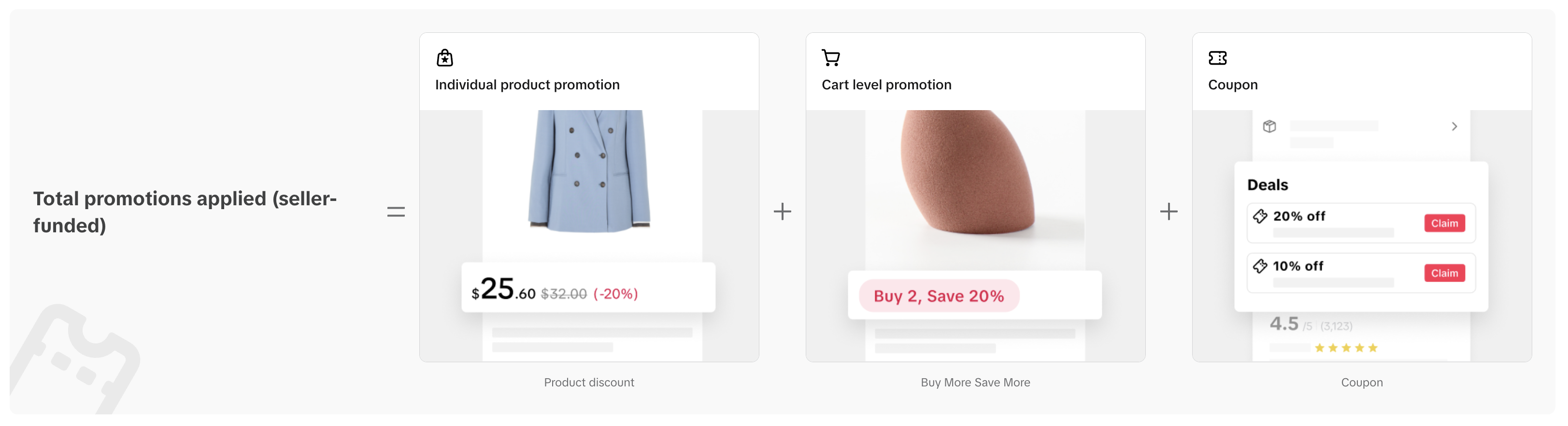Click the plus sign after product promotion card
This screenshot has width=1568, height=426.
(x=782, y=212)
